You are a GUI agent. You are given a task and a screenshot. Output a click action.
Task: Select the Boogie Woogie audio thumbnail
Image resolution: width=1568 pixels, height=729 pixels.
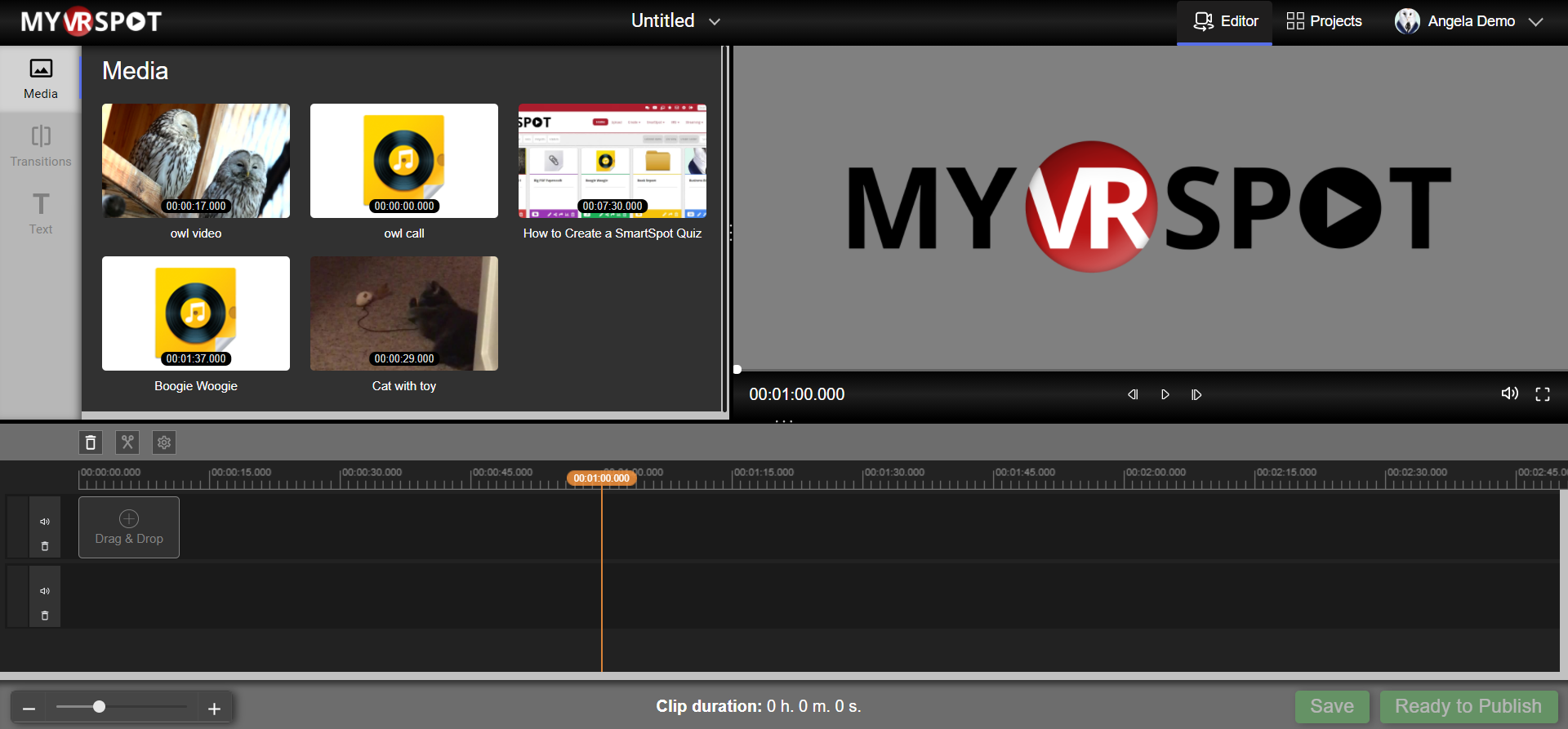(x=196, y=313)
